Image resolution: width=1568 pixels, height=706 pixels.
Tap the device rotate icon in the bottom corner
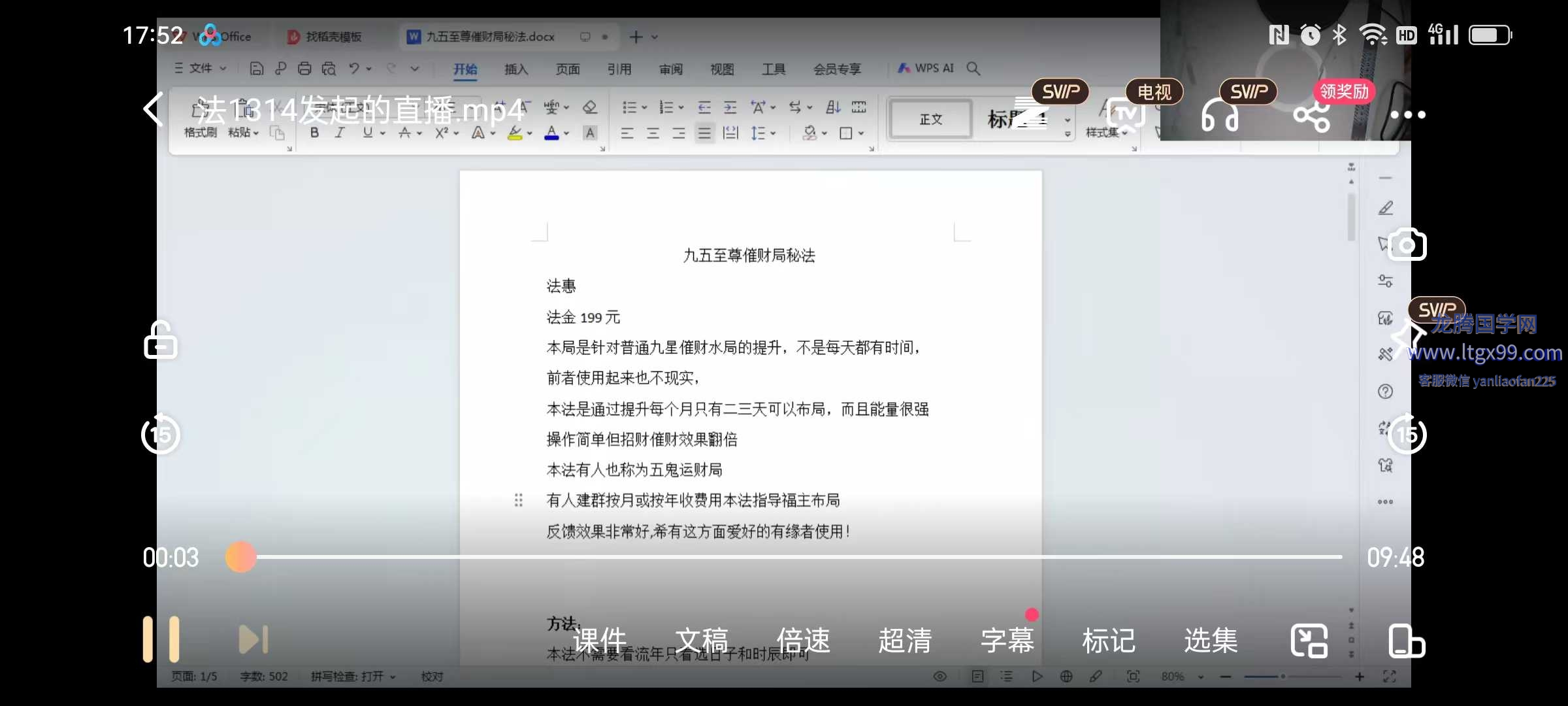pyautogui.click(x=1407, y=641)
